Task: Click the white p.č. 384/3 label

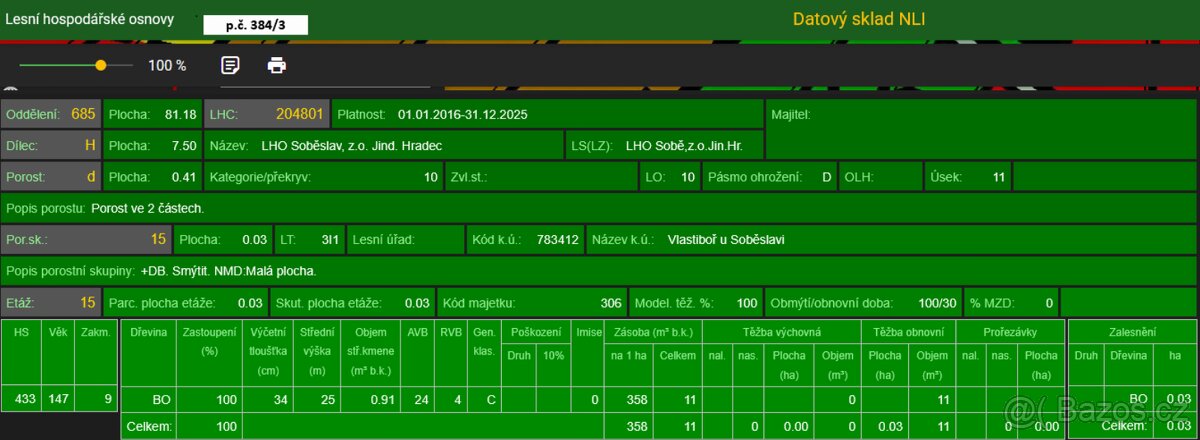Action: 255,24
